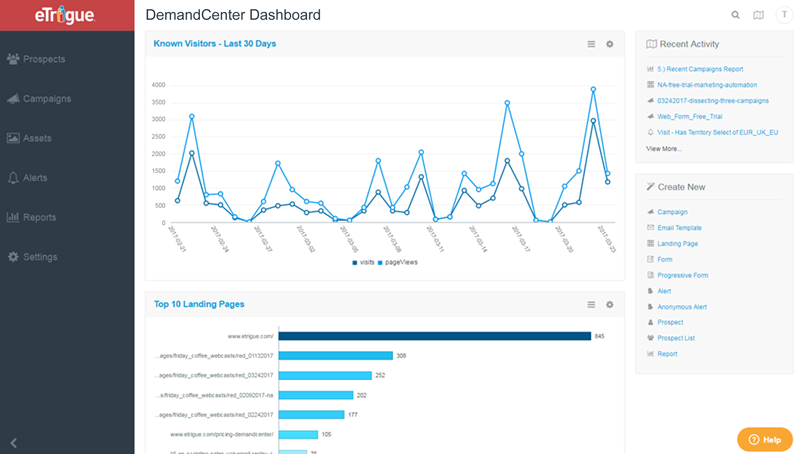
Task: Create a new Email Template
Action: [679, 228]
